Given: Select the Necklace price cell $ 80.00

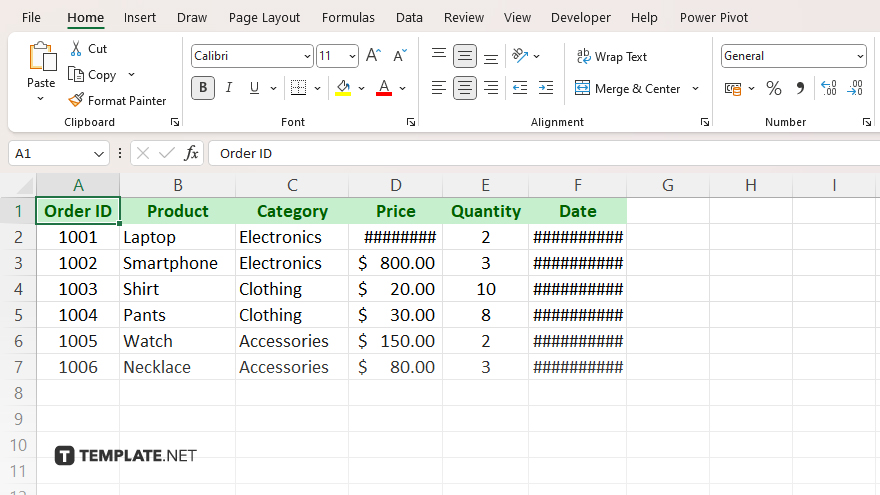Looking at the screenshot, I should (396, 367).
